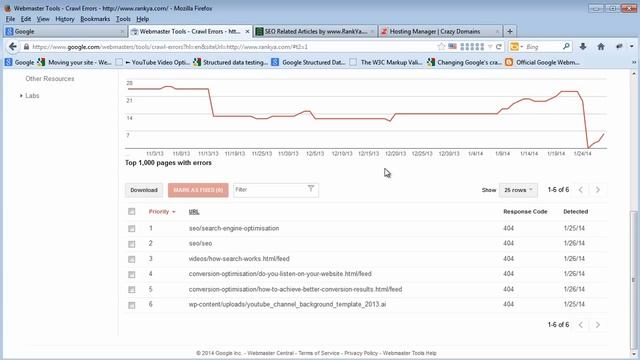This screenshot has height=360, width=640.
Task: Open the seo/search-engine-optimisation URL link
Action: click(234, 228)
